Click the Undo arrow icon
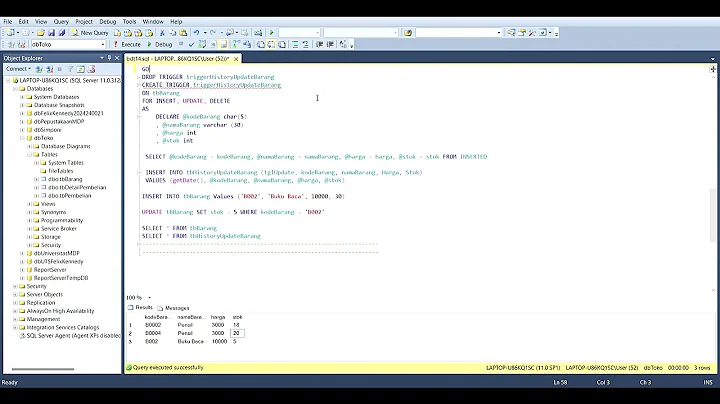Screen dimensions: 720x404 (197, 33)
